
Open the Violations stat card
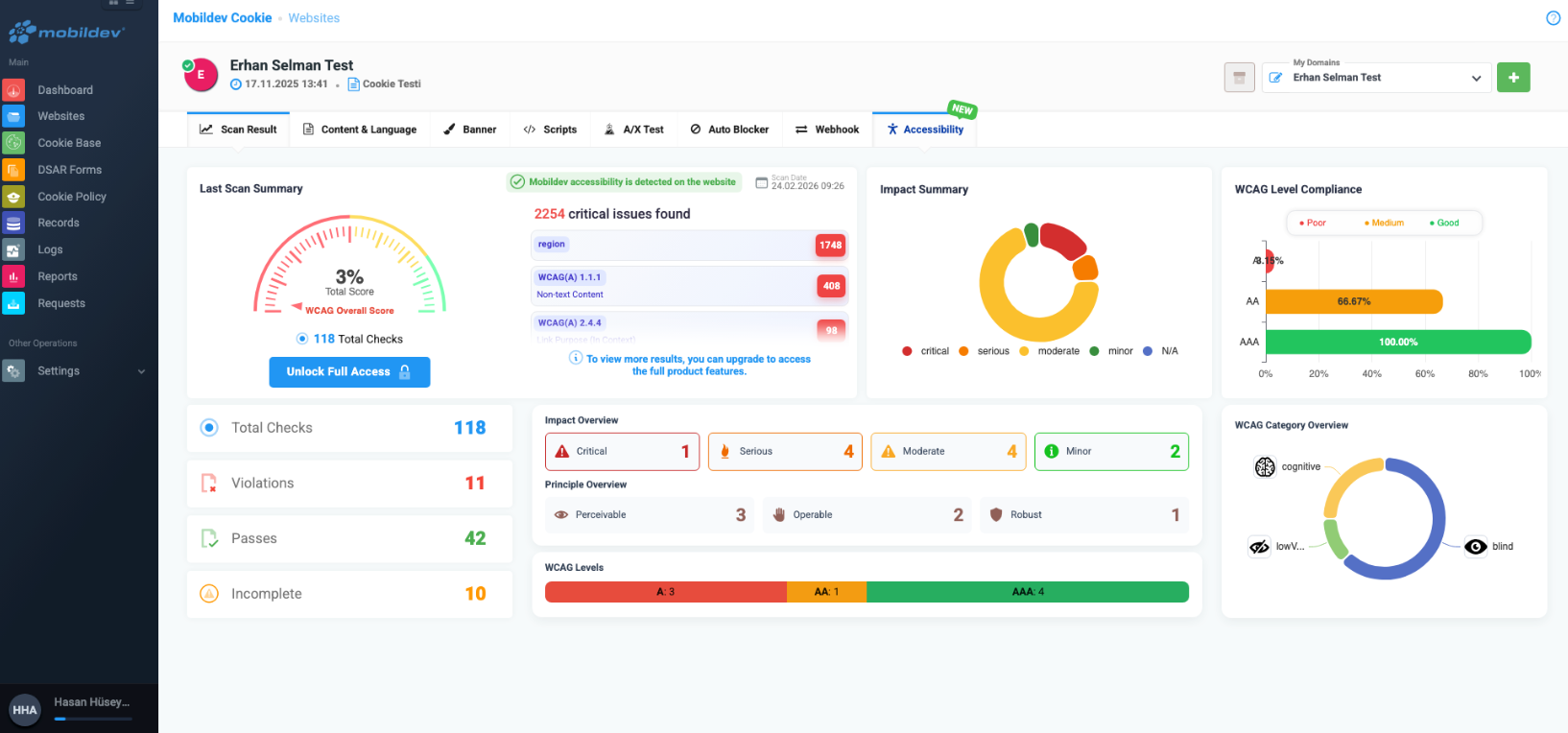coord(349,484)
